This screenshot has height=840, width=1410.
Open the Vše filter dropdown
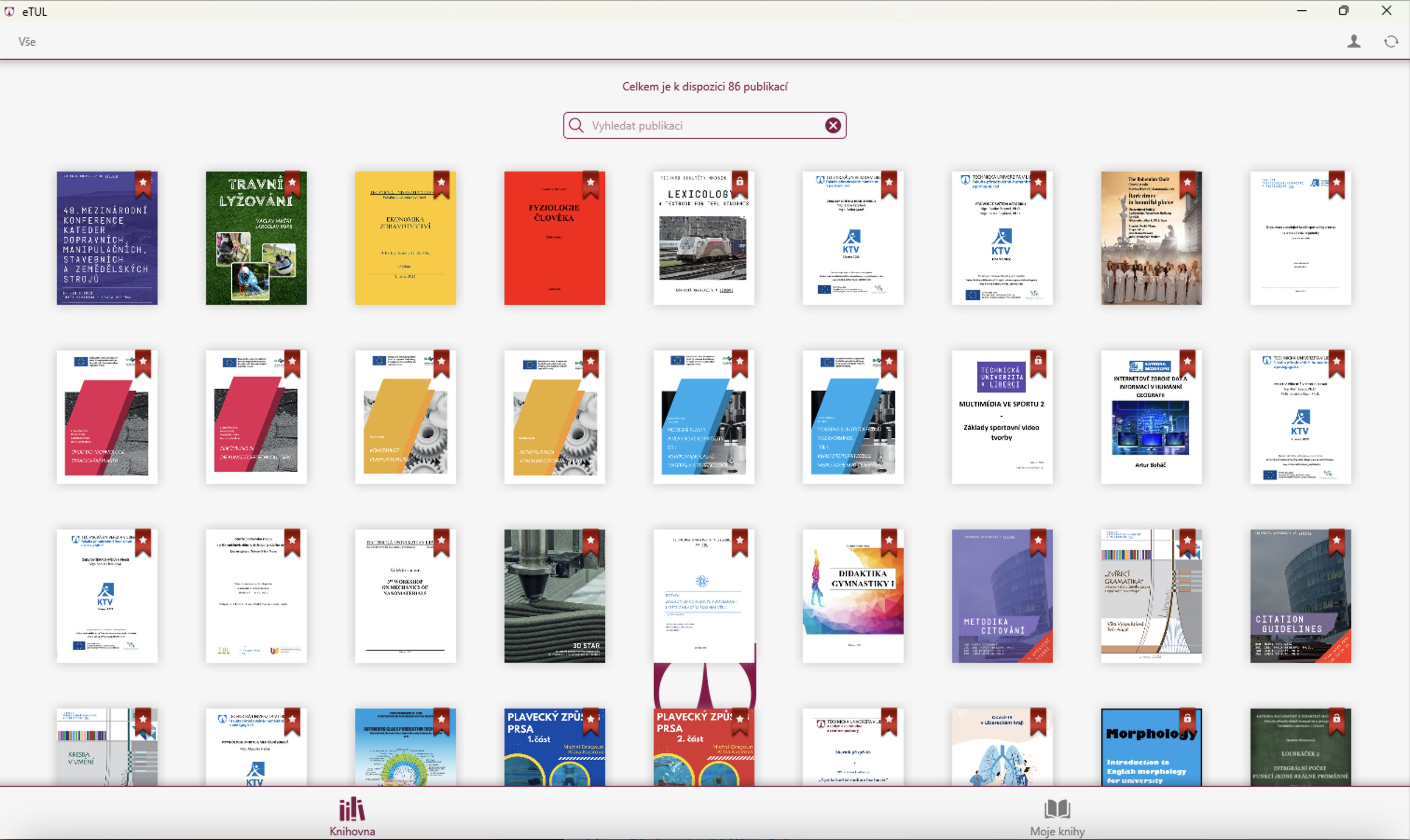[x=27, y=42]
